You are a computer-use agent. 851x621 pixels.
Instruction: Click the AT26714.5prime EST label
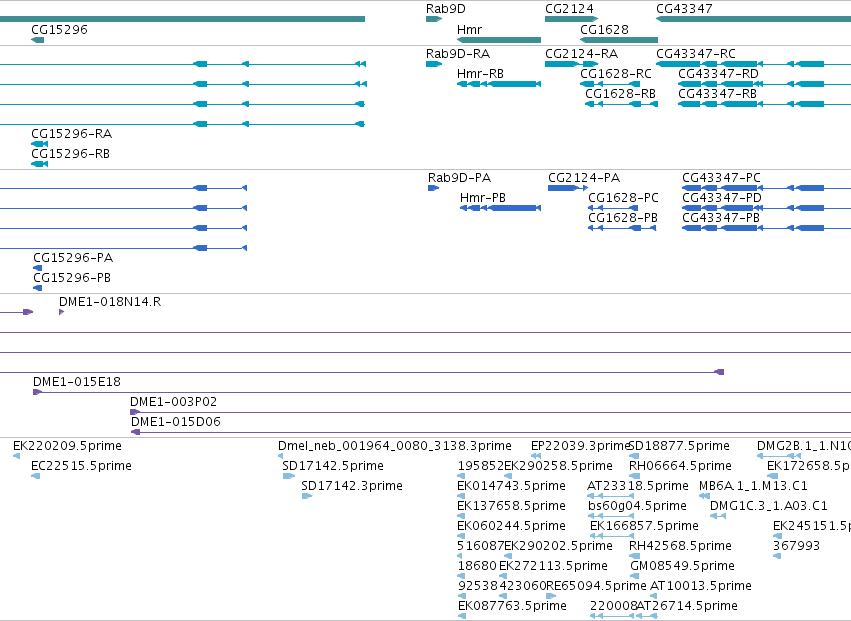point(687,606)
